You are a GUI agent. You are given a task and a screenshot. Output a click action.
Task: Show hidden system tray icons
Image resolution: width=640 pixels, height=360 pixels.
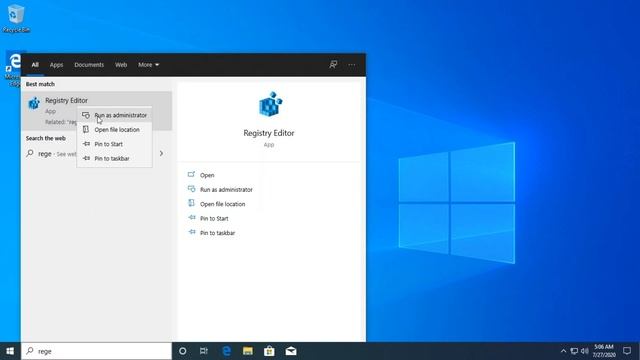563,351
